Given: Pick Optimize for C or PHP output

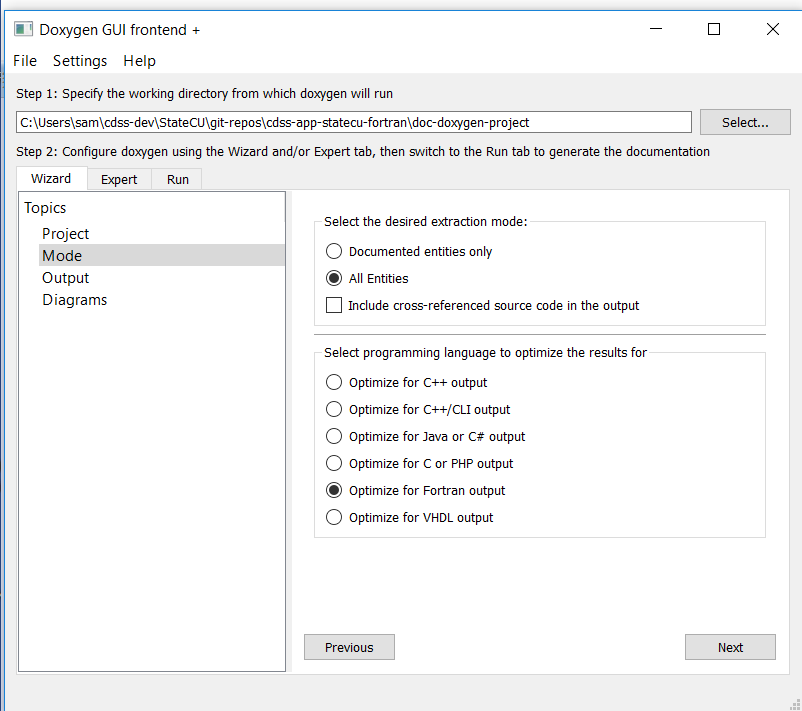Looking at the screenshot, I should pyautogui.click(x=334, y=463).
